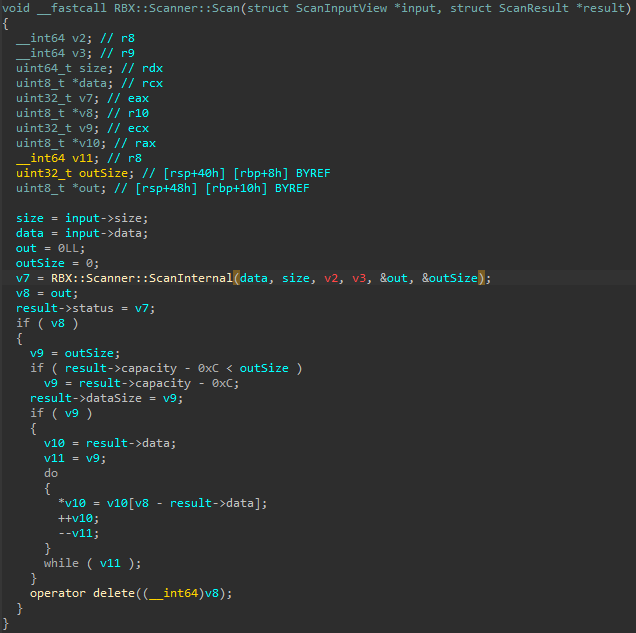636x633 pixels.
Task: Click the '// ecx' register comment
Action: [x=128, y=128]
